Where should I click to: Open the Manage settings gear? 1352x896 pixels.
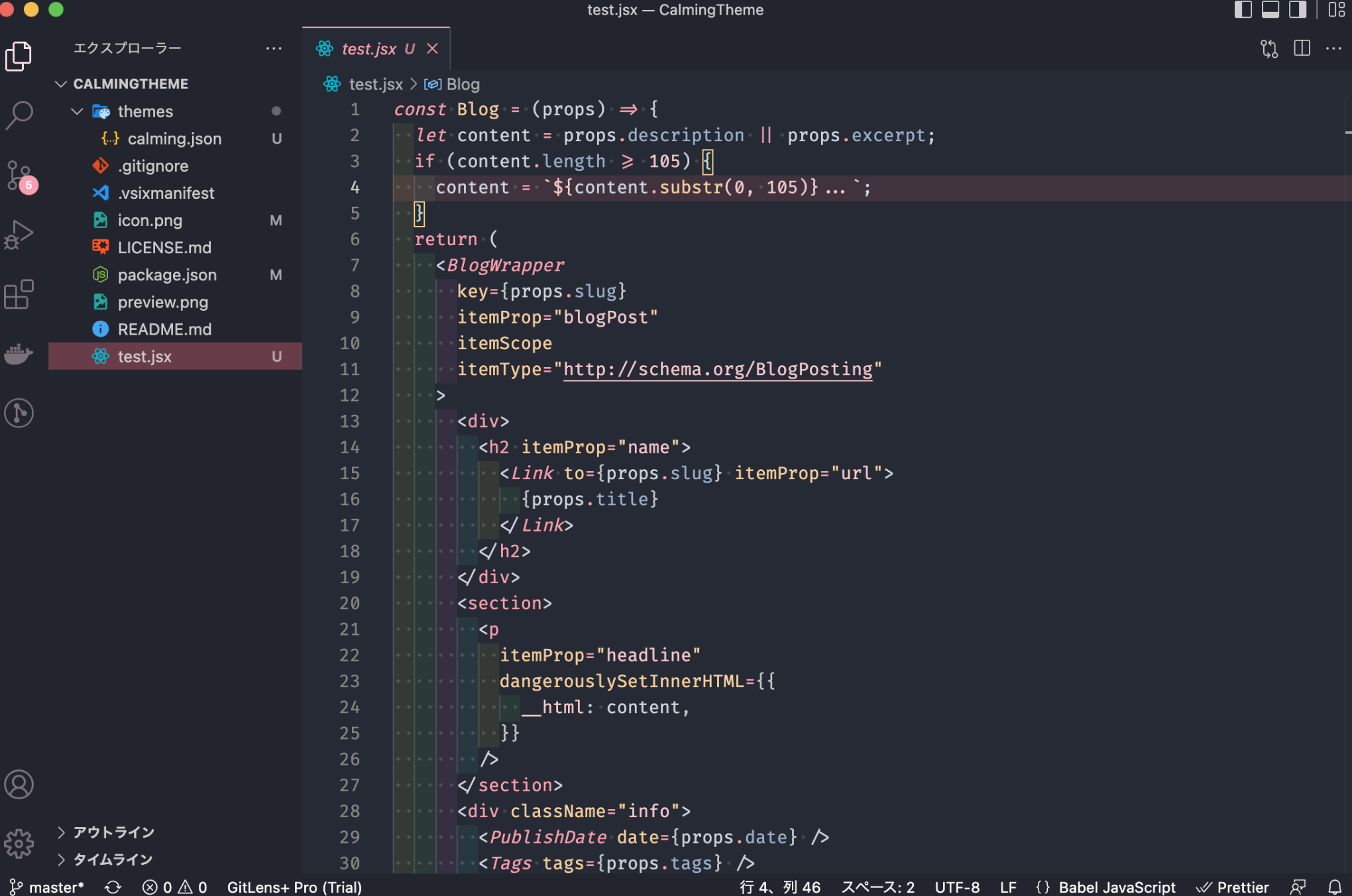(19, 844)
